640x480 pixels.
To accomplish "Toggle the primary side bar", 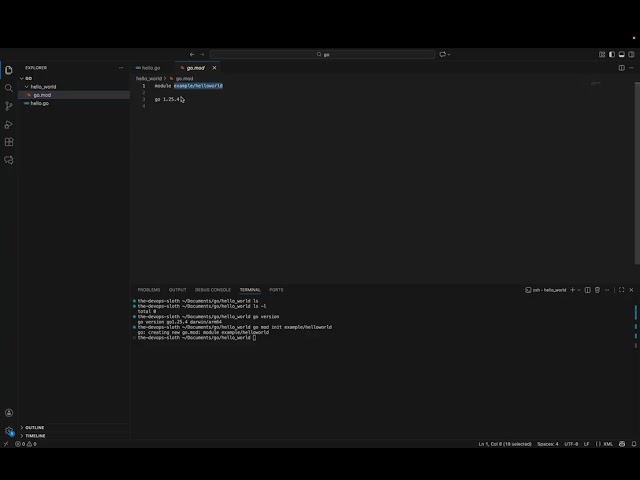I will coord(612,54).
